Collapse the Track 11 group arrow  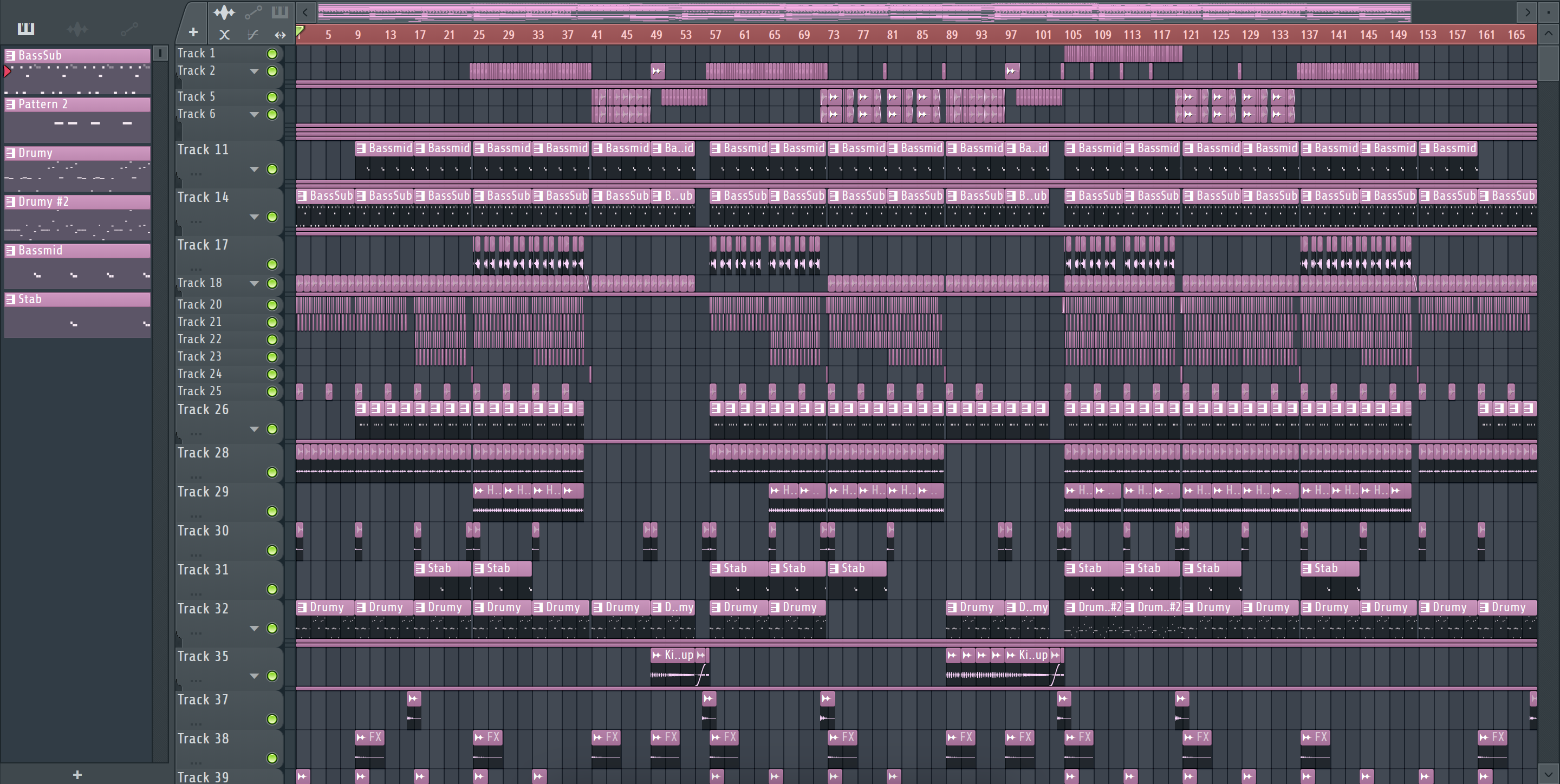point(255,169)
